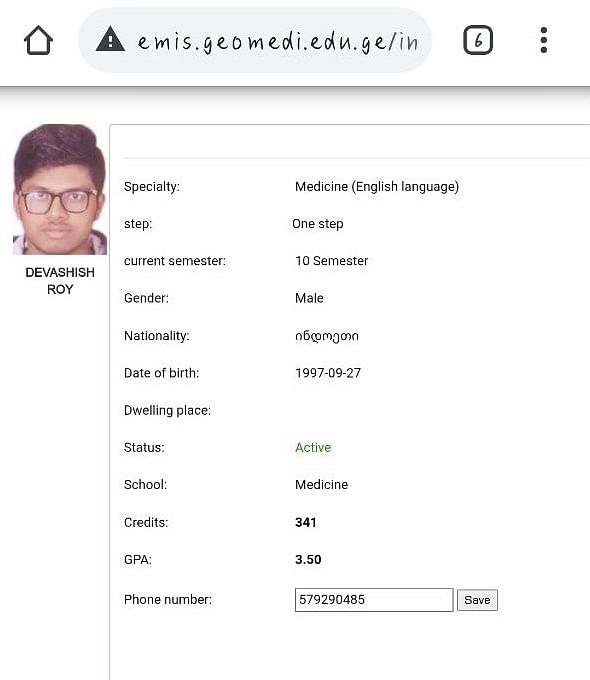Click the emis.geomedi.edu.ge address bar
The height and width of the screenshot is (680, 590).
pos(255,40)
